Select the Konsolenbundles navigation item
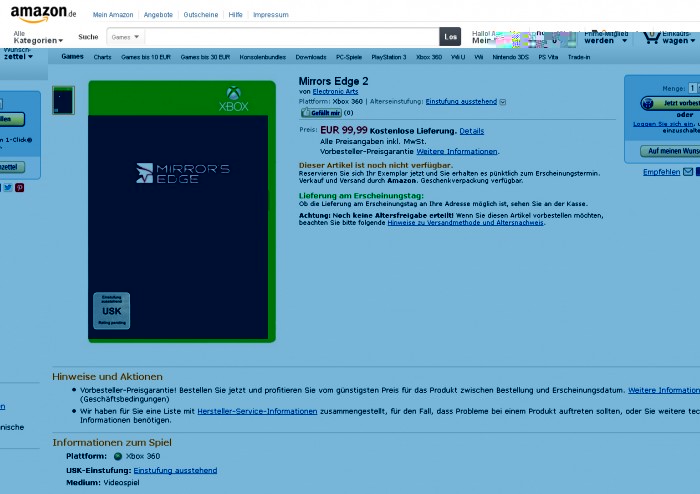 coord(263,57)
